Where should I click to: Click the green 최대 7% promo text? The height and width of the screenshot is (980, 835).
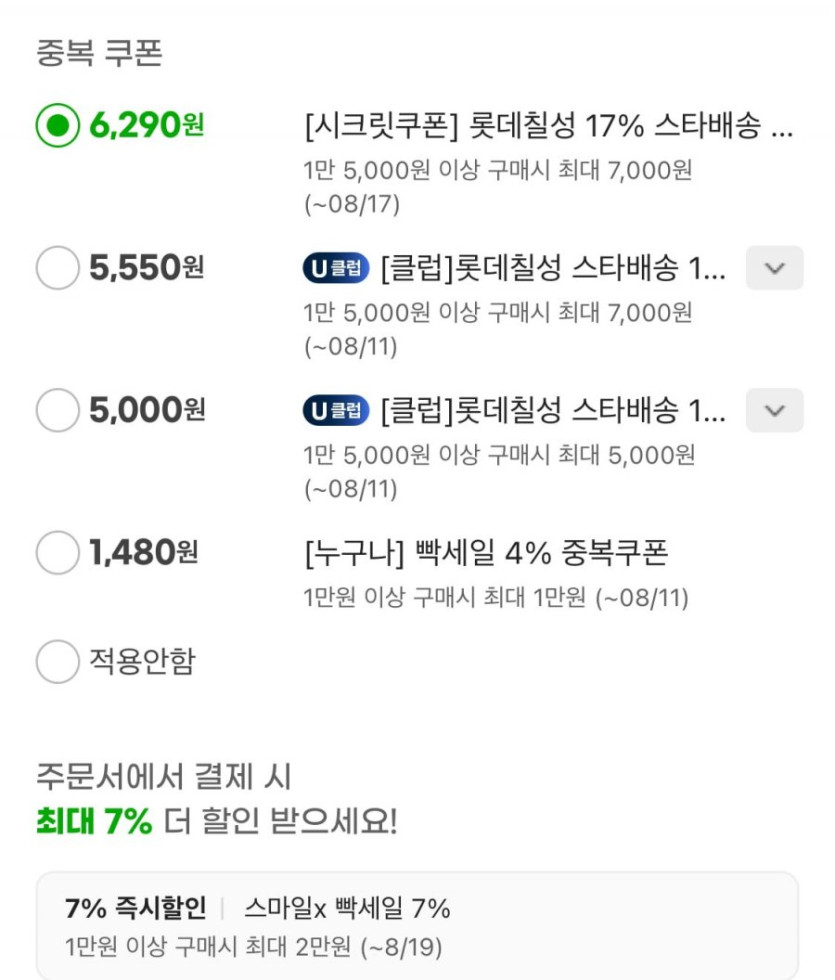pos(94,822)
